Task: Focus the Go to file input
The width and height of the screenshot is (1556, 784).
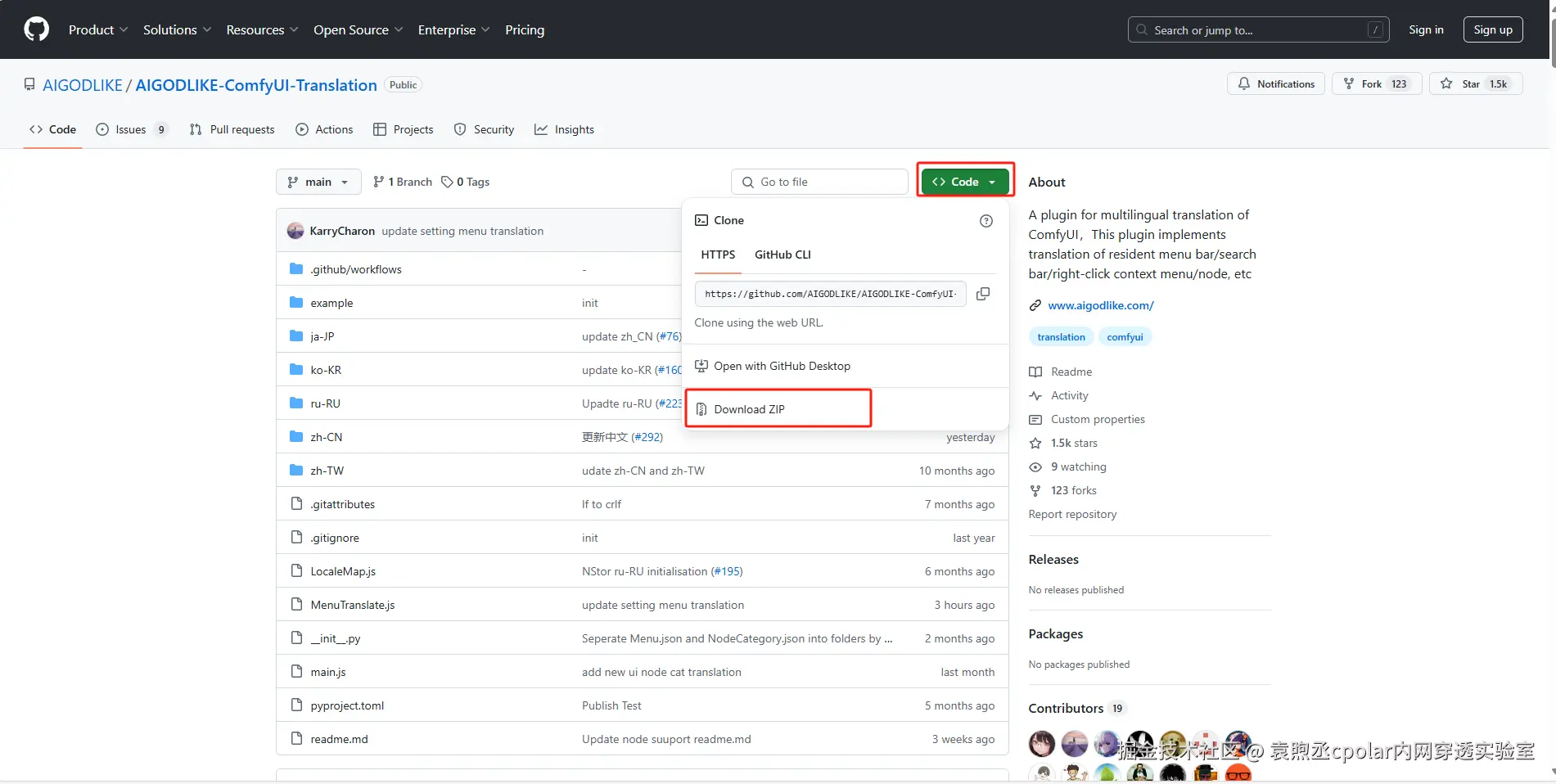Action: 820,182
